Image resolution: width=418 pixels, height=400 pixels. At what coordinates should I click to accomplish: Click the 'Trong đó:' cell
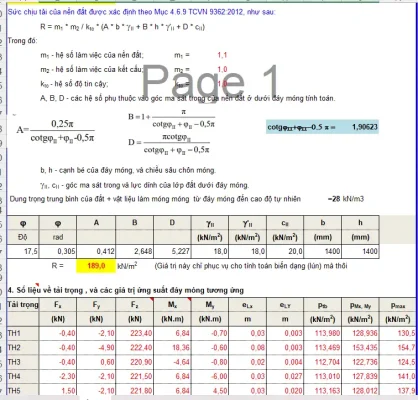(23, 41)
